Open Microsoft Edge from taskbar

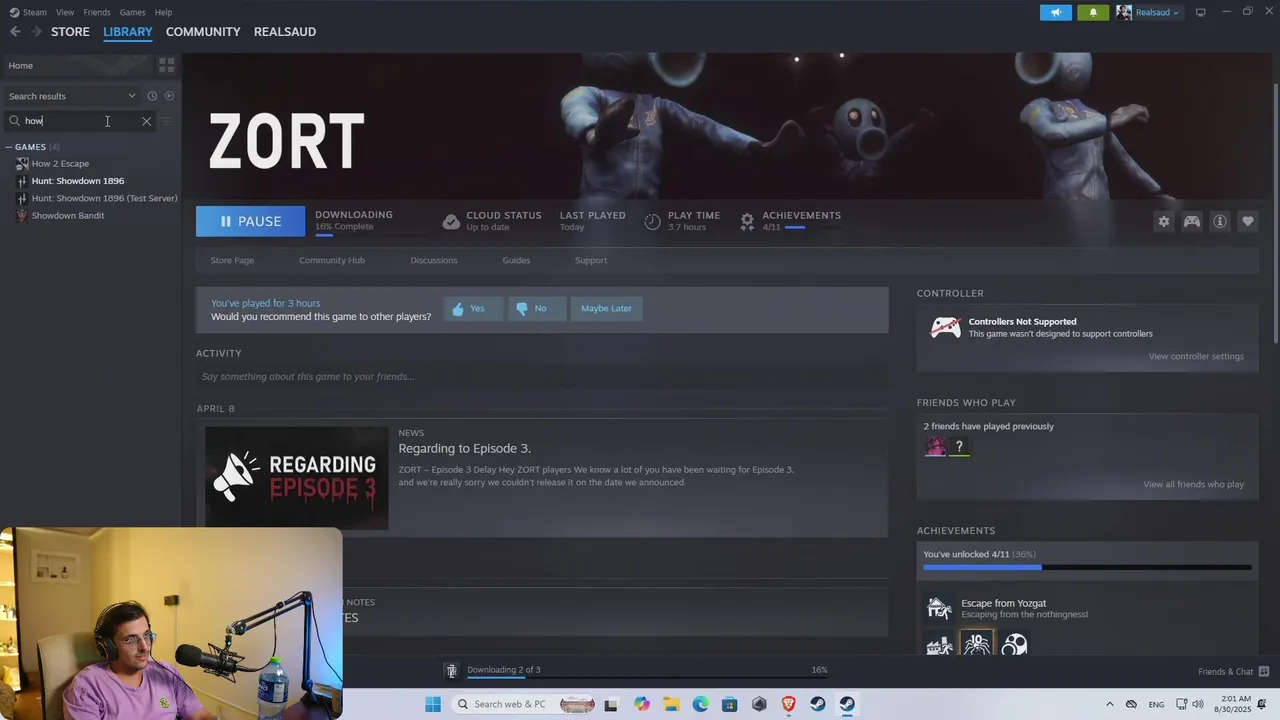(700, 704)
